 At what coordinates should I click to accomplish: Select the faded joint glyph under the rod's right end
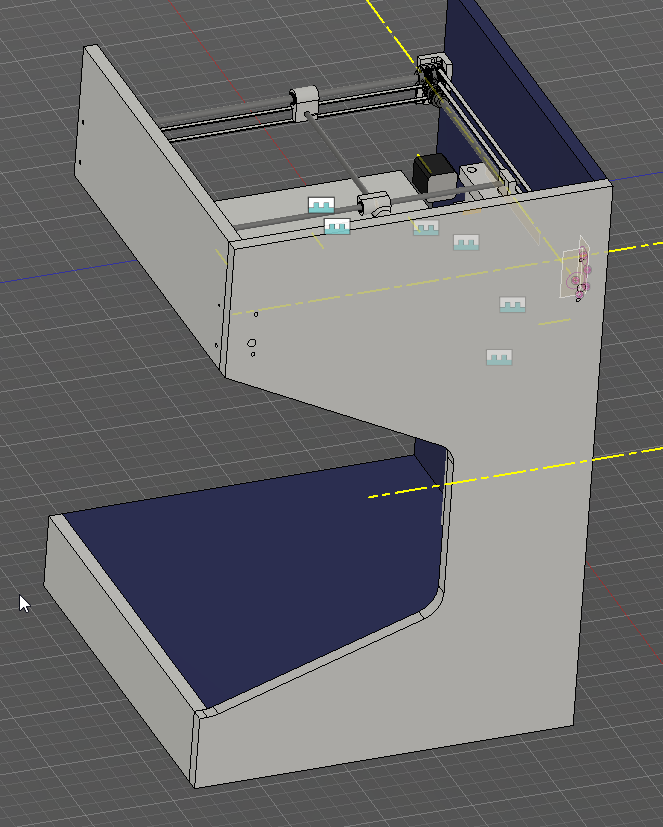466,242
